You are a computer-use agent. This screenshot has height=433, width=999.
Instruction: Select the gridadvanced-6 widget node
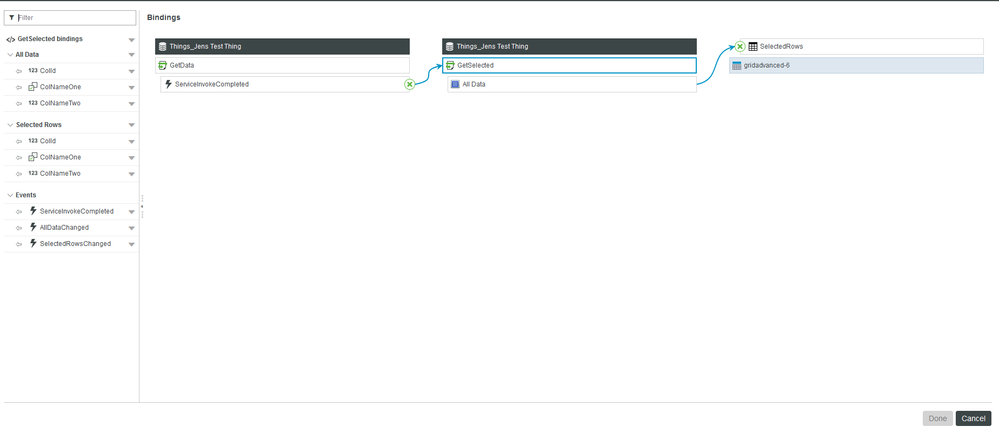(856, 66)
